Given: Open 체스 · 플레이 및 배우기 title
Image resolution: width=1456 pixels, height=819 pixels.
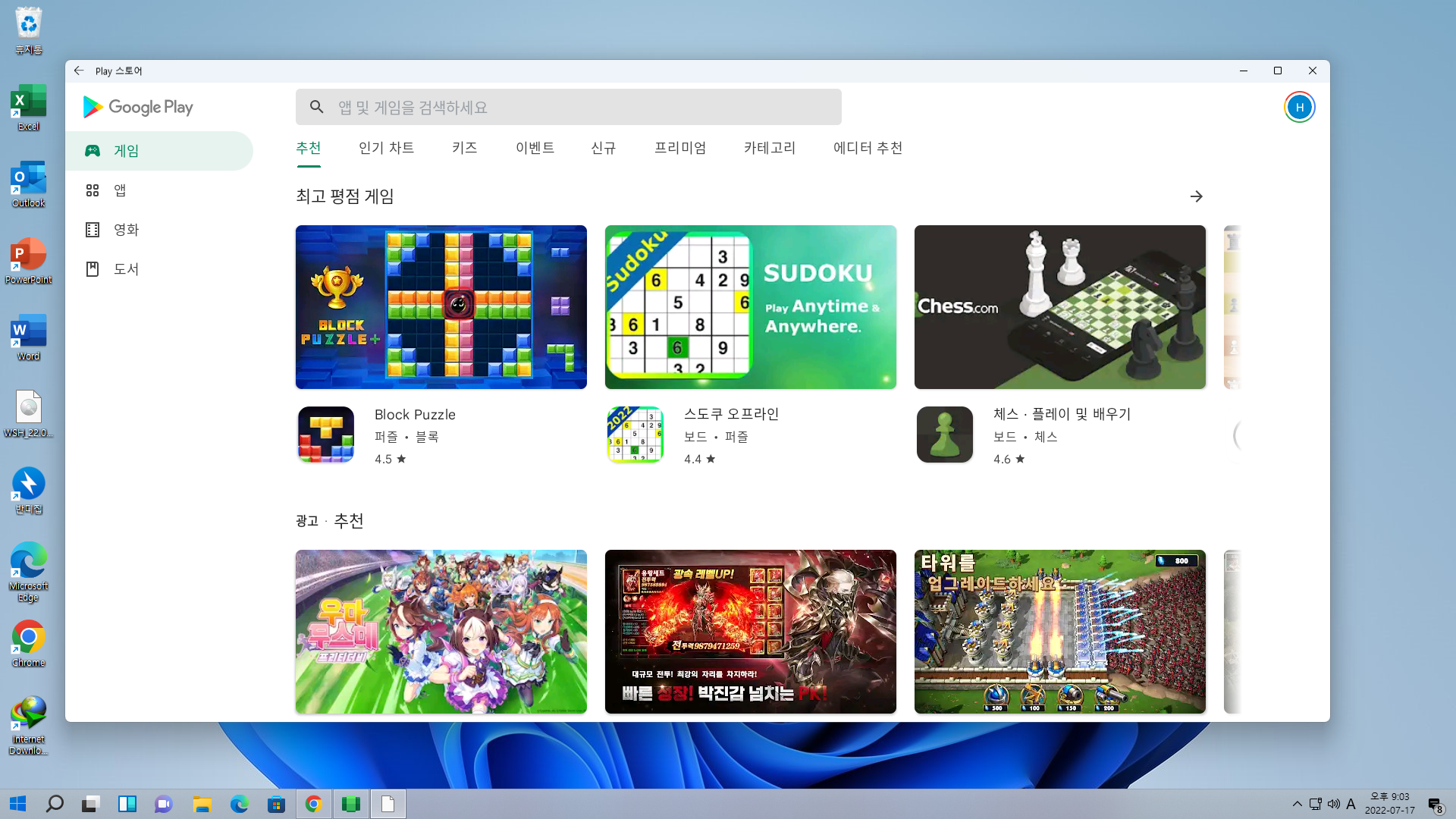Looking at the screenshot, I should pos(1062,414).
